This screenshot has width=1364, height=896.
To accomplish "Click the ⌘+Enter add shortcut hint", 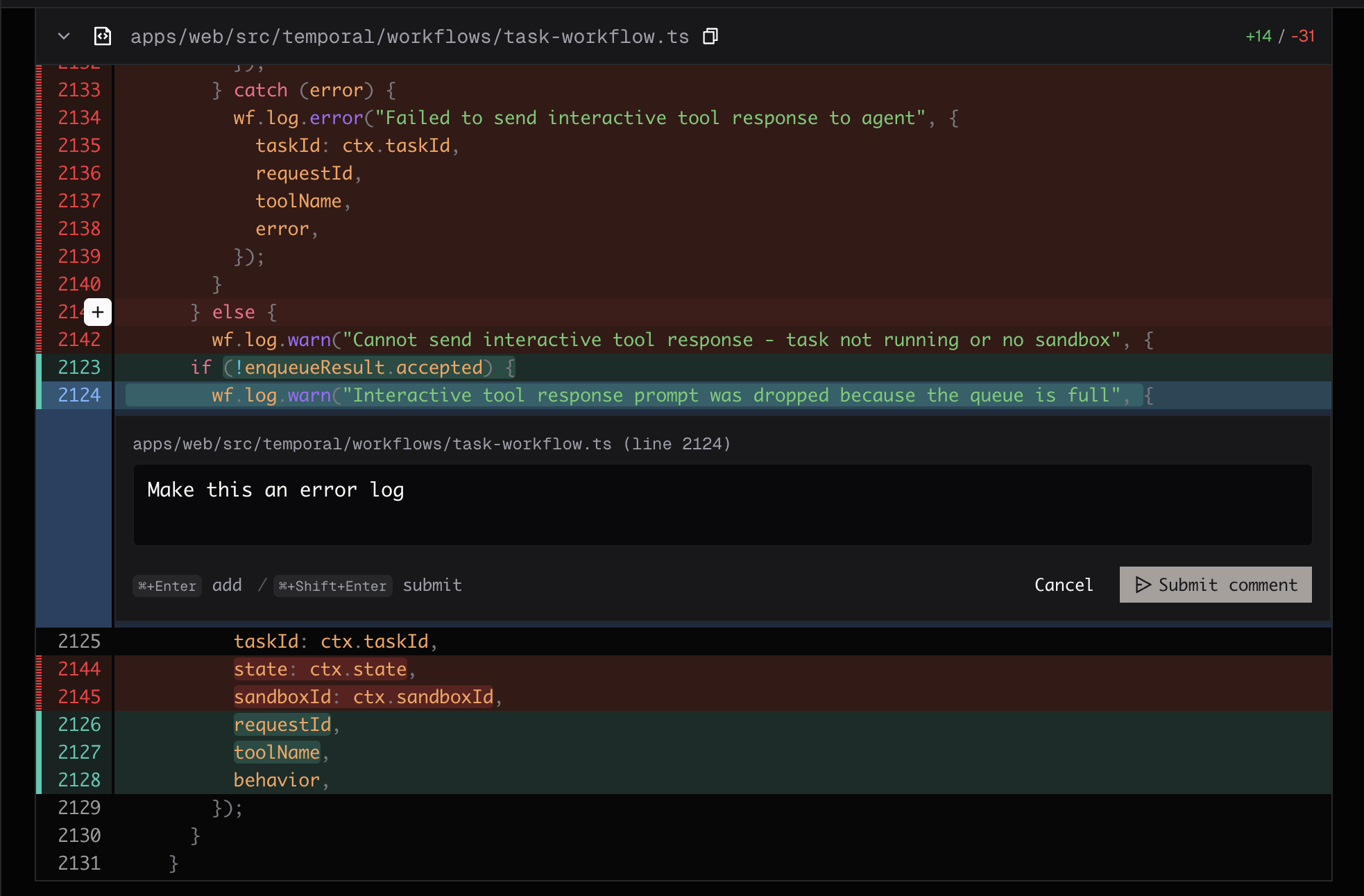I will pos(167,586).
